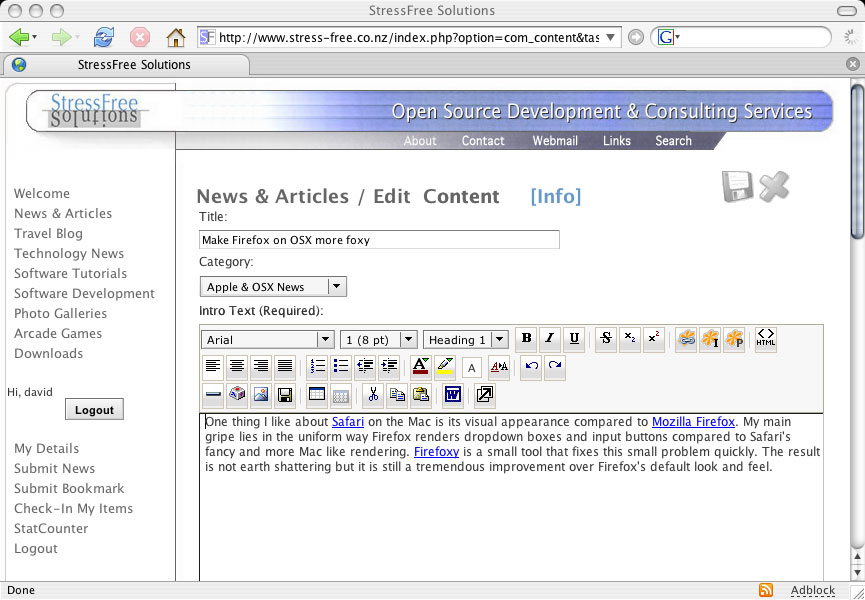Open Travel Blog in the sidebar
The height and width of the screenshot is (600, 865).
(x=49, y=234)
